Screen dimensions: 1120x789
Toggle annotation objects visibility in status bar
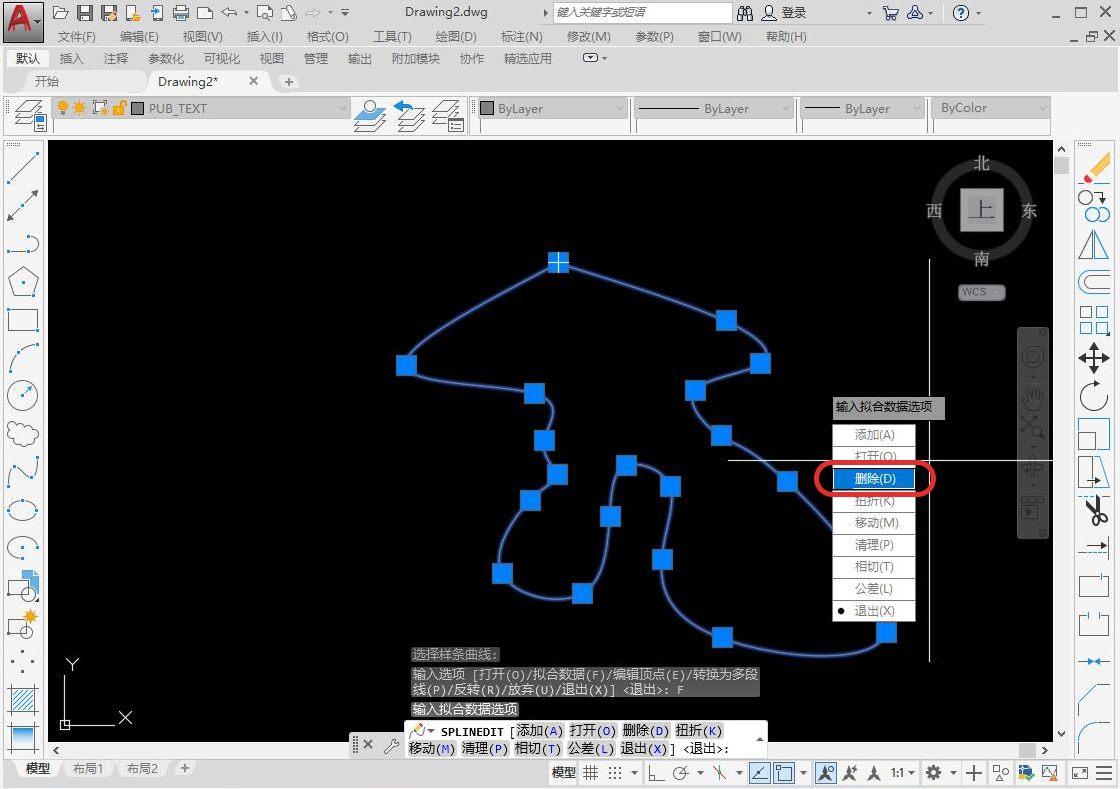tap(826, 773)
